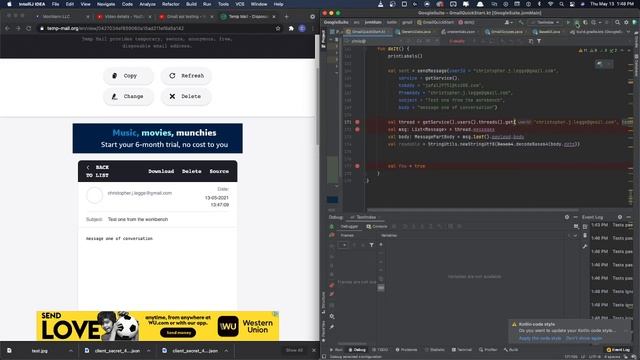View Source of the opened email
Image resolution: width=640 pixels, height=360 pixels.
219,171
